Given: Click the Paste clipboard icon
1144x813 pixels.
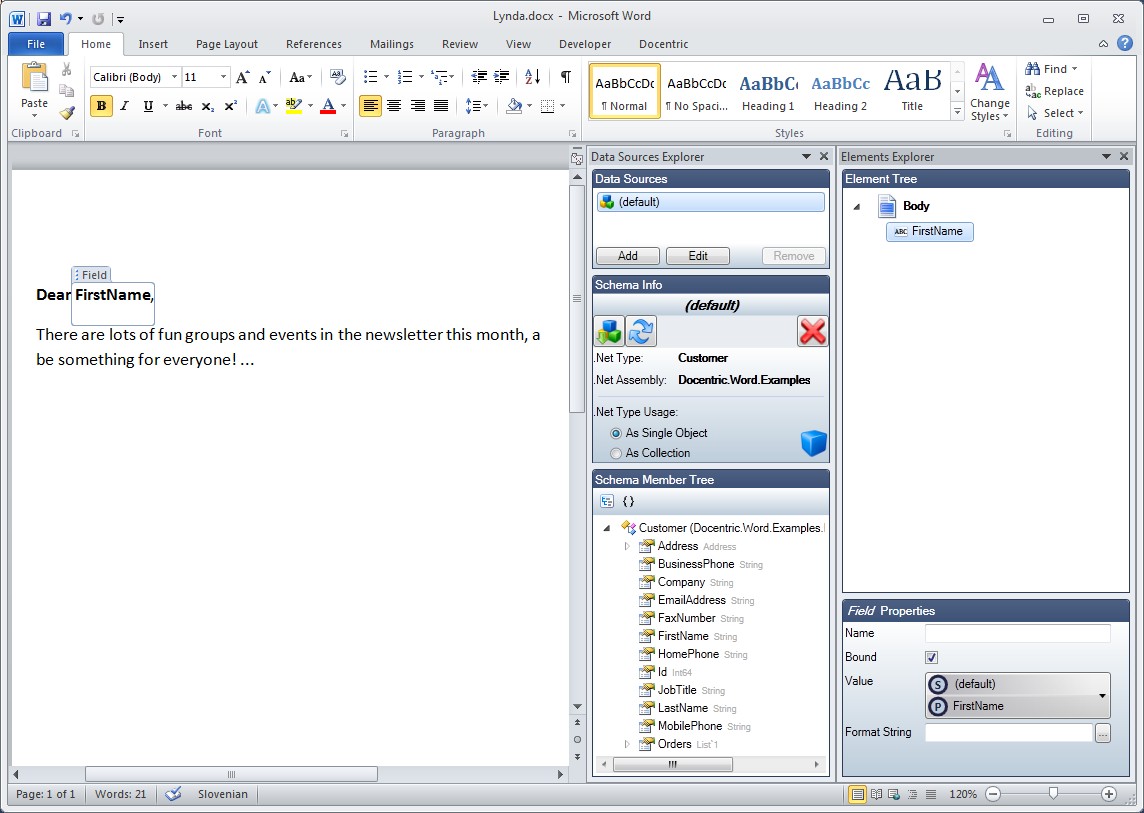Looking at the screenshot, I should pyautogui.click(x=34, y=79).
